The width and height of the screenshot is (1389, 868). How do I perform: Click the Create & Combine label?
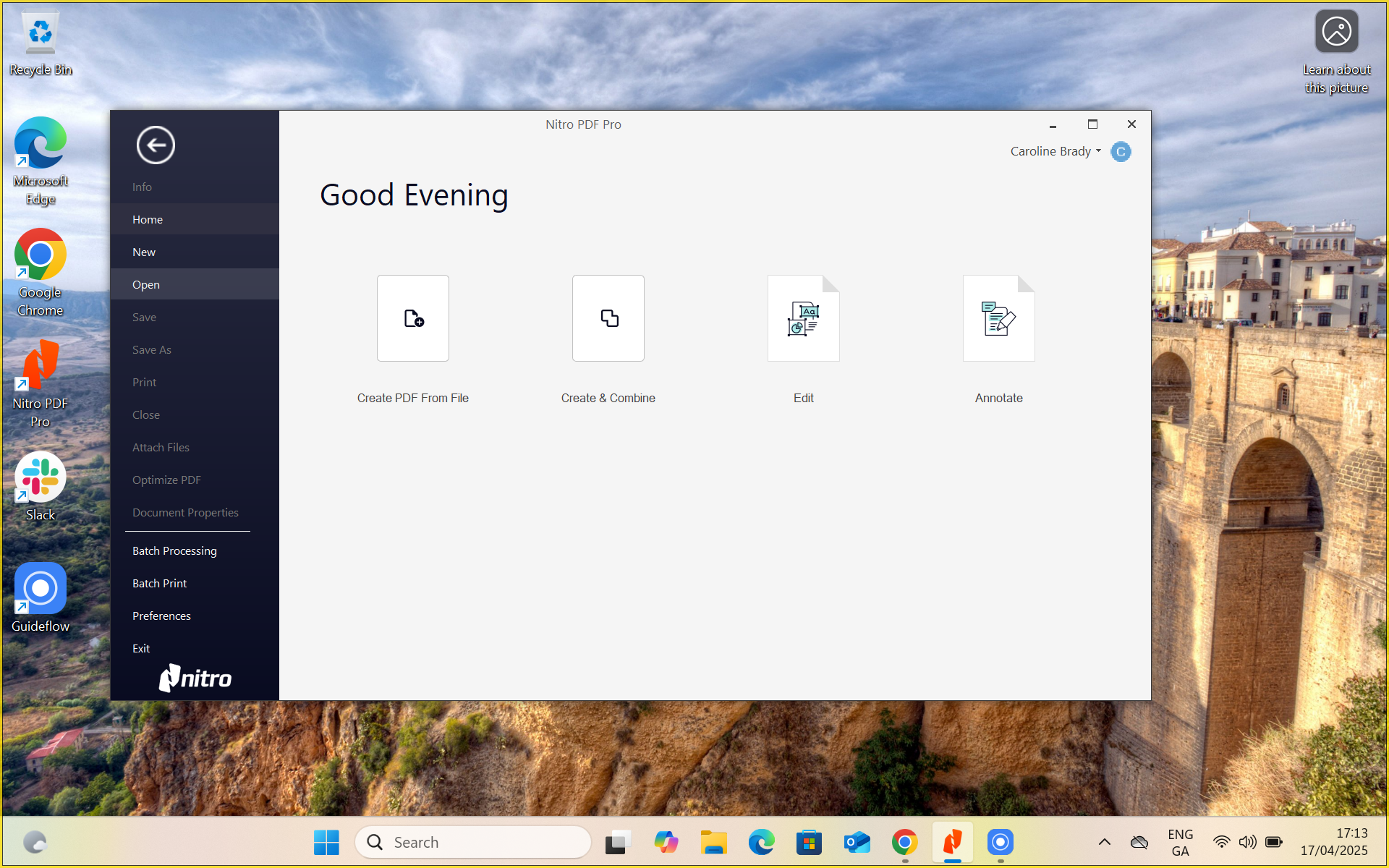click(x=608, y=398)
